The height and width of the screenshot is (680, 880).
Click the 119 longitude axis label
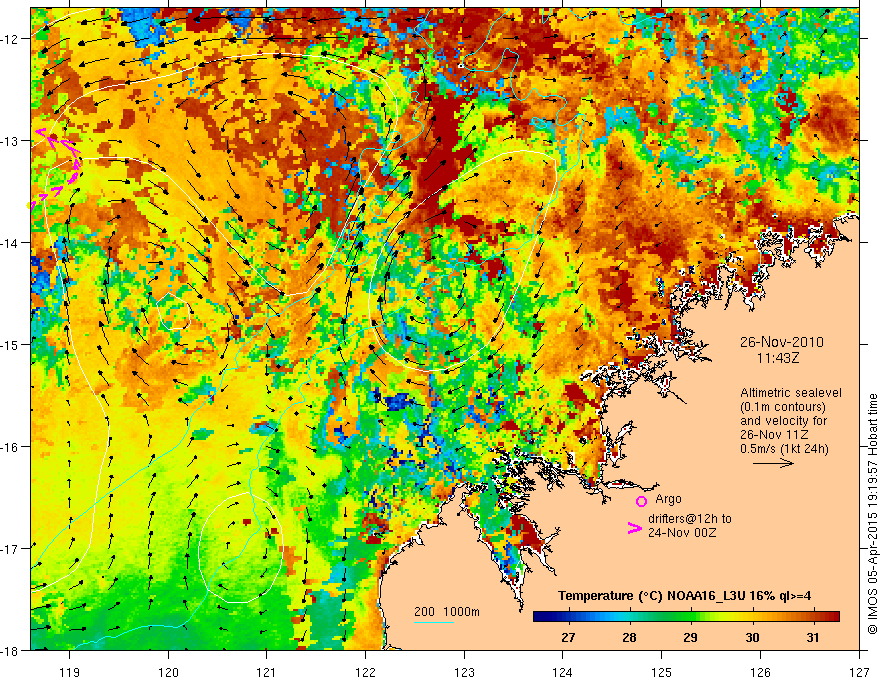point(70,672)
